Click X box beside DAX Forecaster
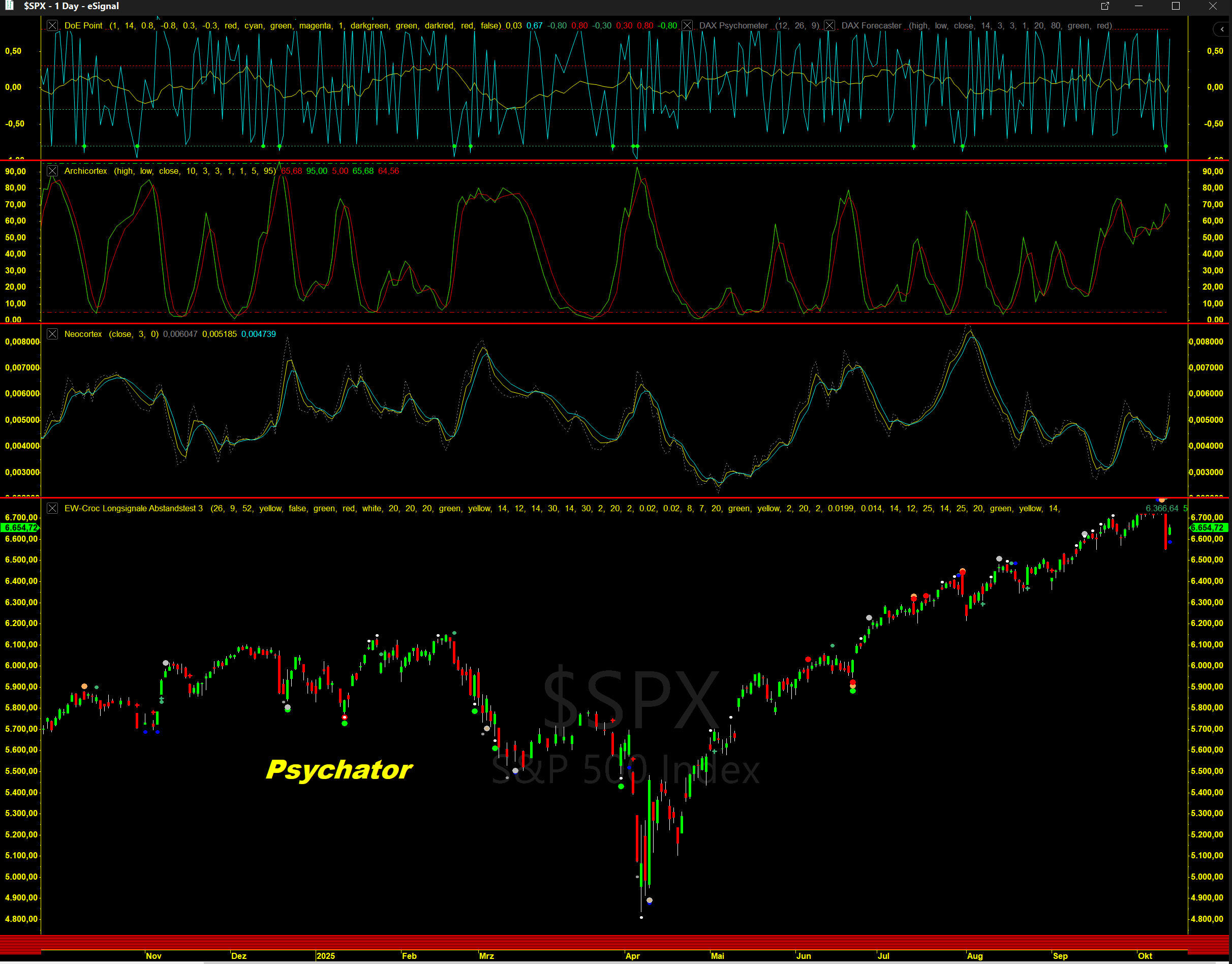 [829, 25]
